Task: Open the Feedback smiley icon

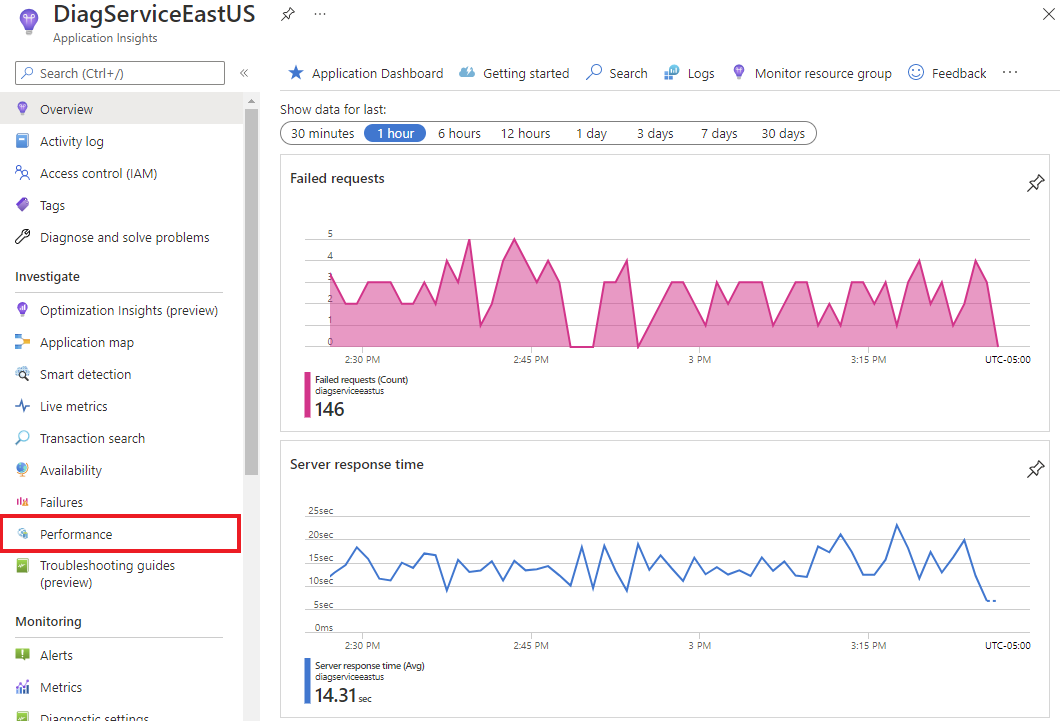Action: point(916,73)
